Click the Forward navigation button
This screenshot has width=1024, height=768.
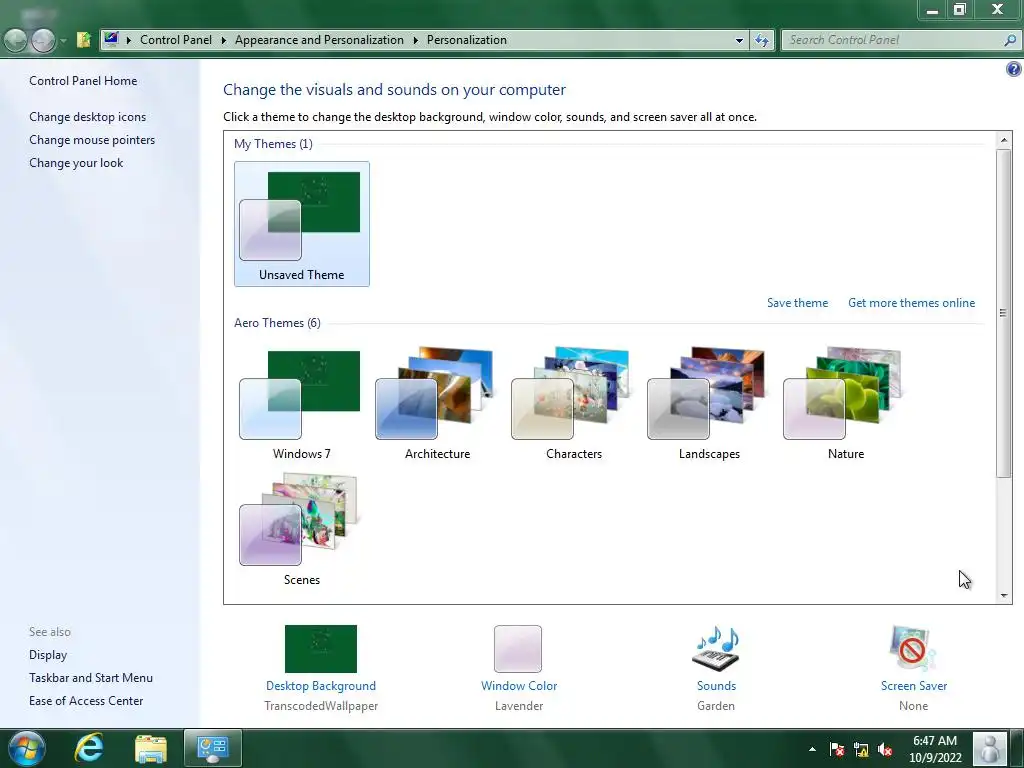(43, 40)
